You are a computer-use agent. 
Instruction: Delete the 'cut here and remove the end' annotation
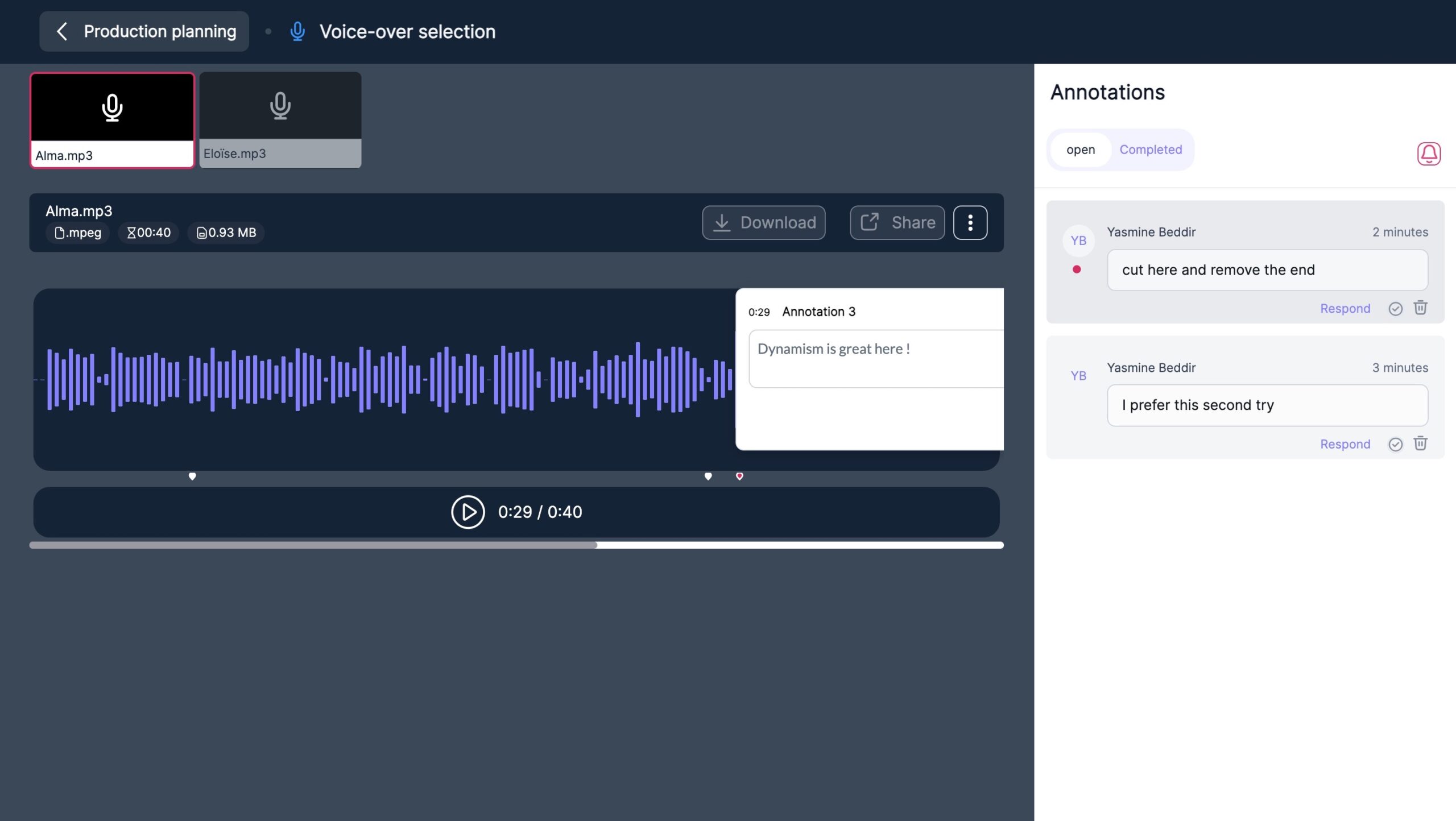1420,308
